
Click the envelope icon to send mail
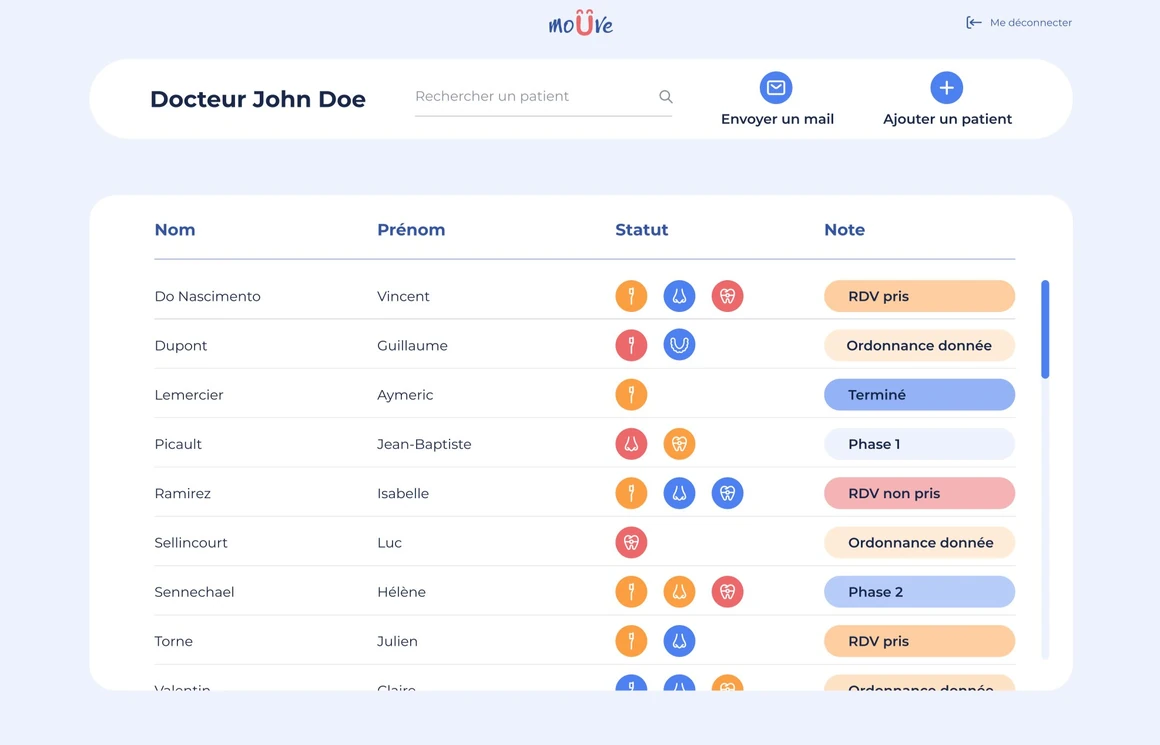click(776, 88)
